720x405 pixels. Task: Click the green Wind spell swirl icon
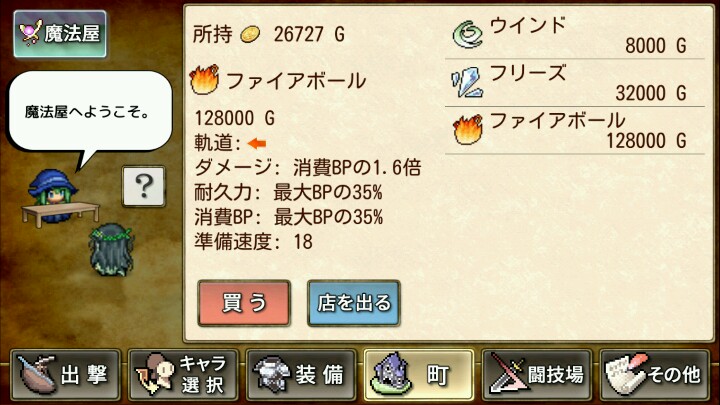467,34
